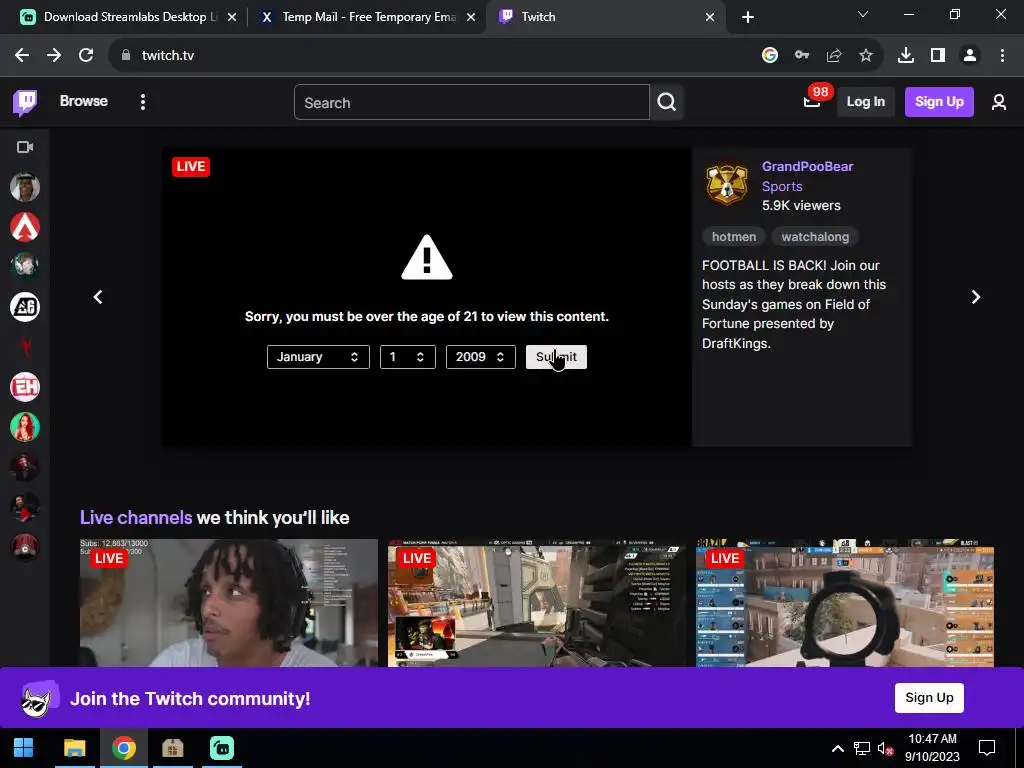The width and height of the screenshot is (1024, 768).
Task: Close the Streamlabs Desktop tab
Action: pyautogui.click(x=232, y=17)
